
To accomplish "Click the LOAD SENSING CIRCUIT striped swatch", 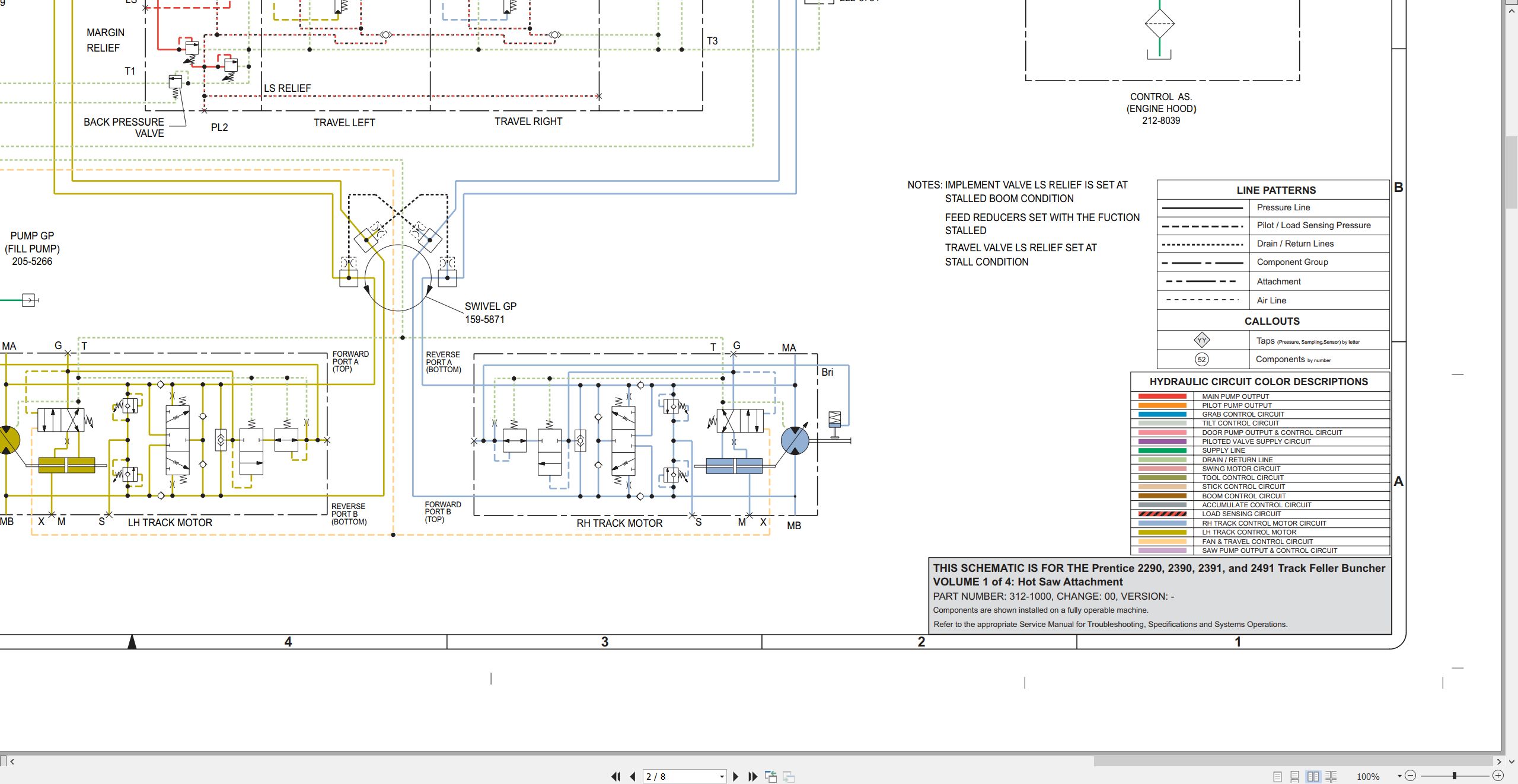I will coord(1162,514).
